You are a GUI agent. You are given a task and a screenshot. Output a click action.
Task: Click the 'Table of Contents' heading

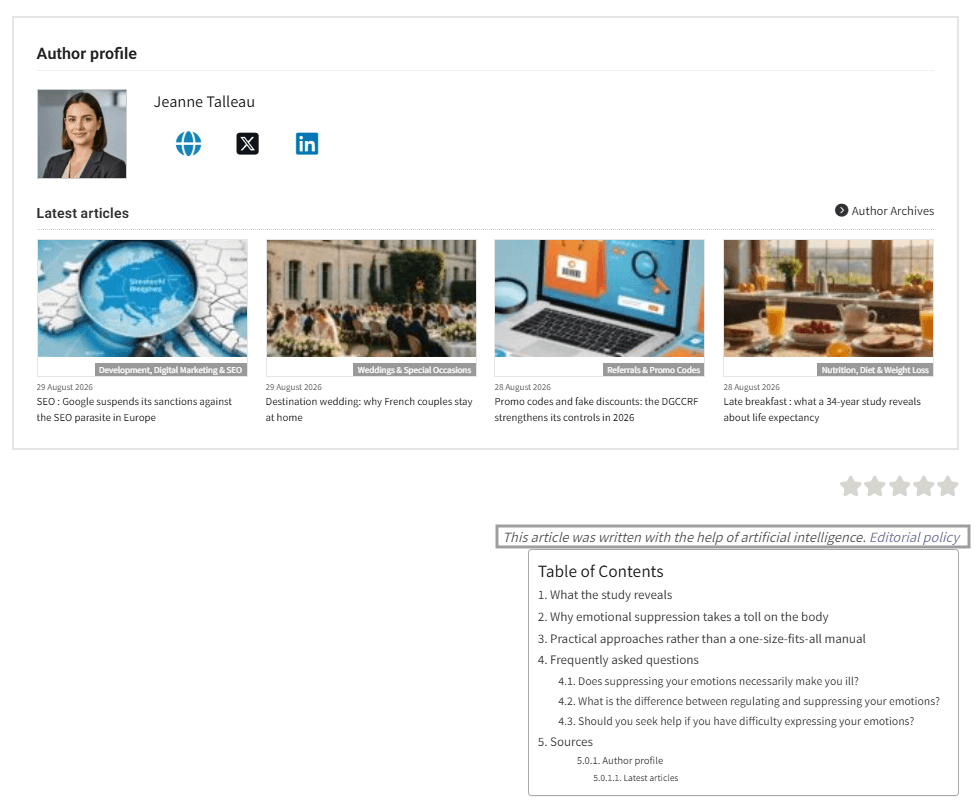pos(601,571)
